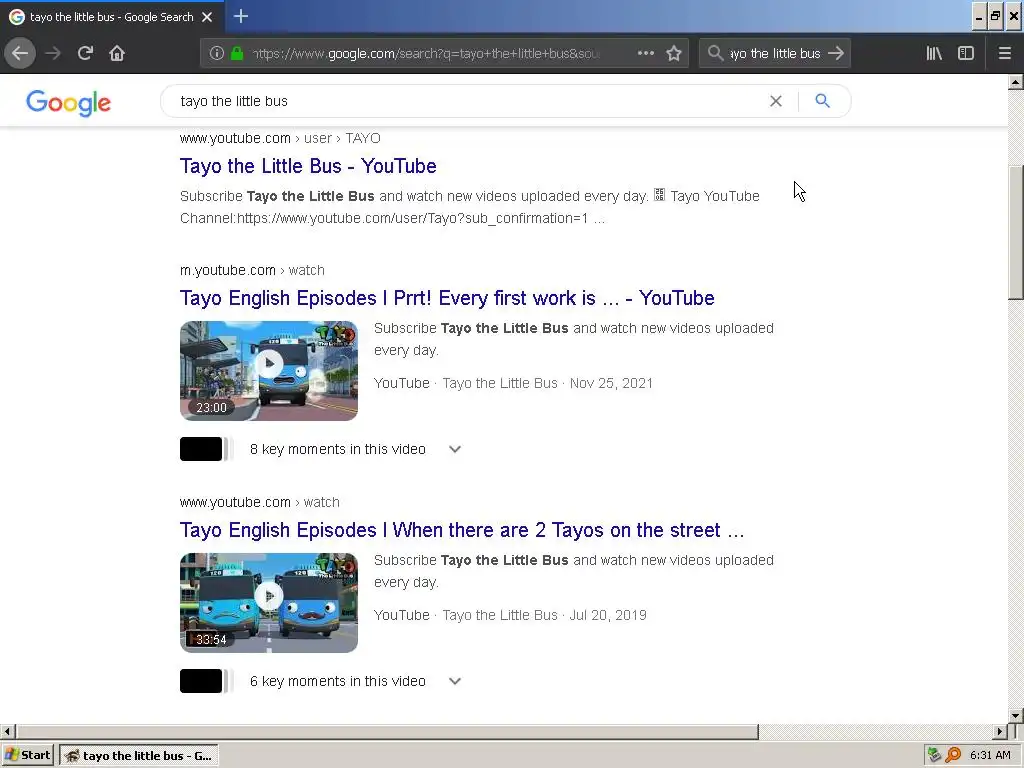Click the vertical scrollbar thumb
1024x768 pixels.
[x=1016, y=232]
